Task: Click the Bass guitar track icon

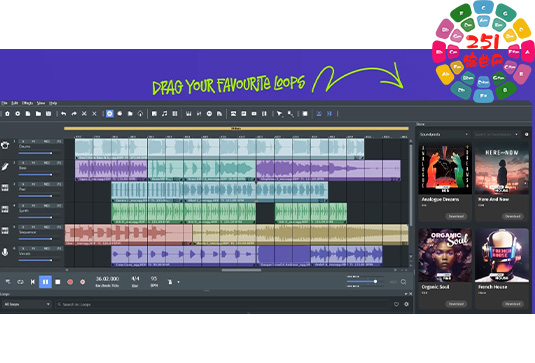Action: [5, 167]
